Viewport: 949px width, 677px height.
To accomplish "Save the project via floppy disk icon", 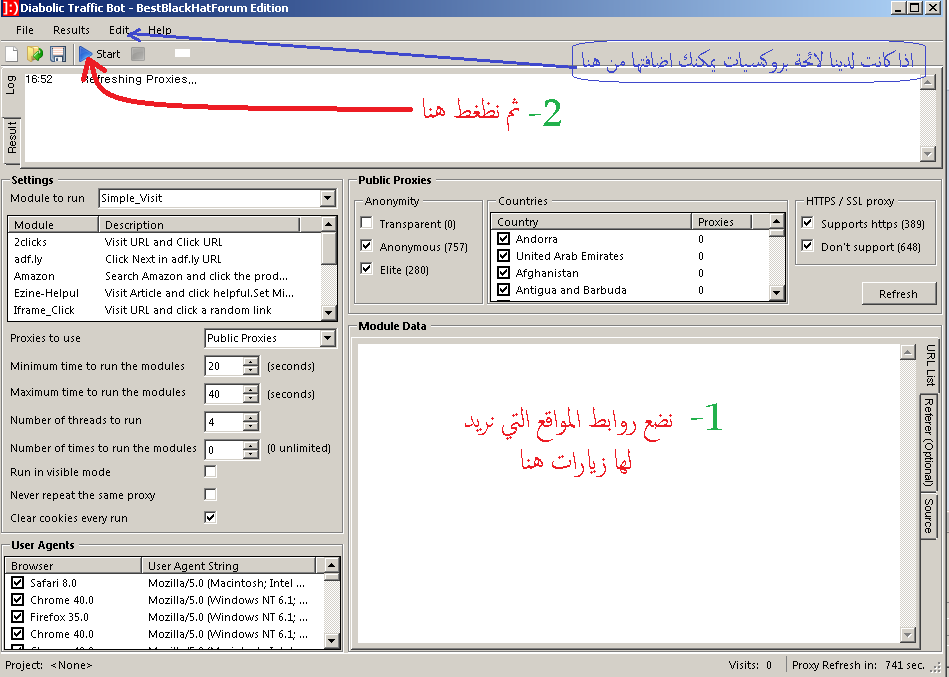I will point(59,54).
